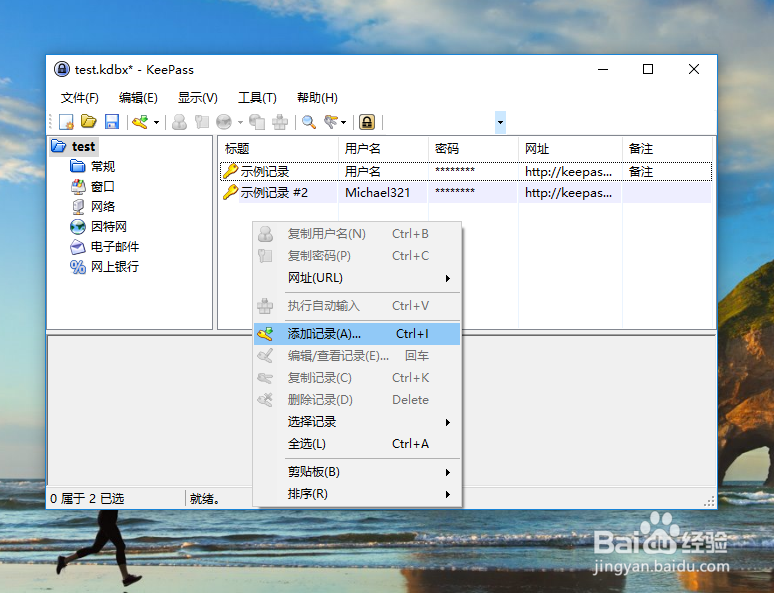
Task: Click the 备注 column header
Action: click(x=667, y=149)
